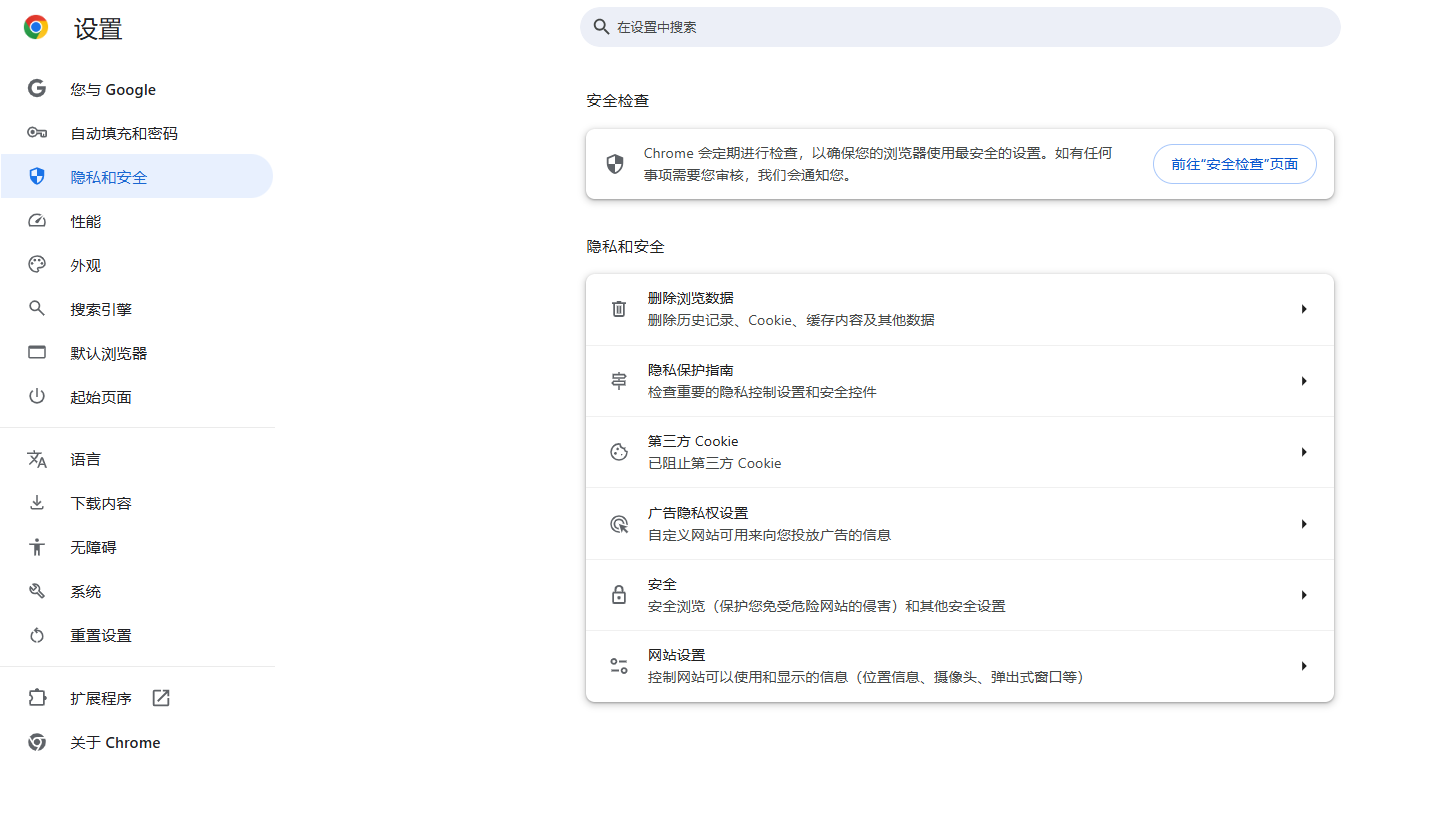The width and height of the screenshot is (1441, 840).
Task: Click the accessibility icon for 无障碍
Action: [x=37, y=547]
